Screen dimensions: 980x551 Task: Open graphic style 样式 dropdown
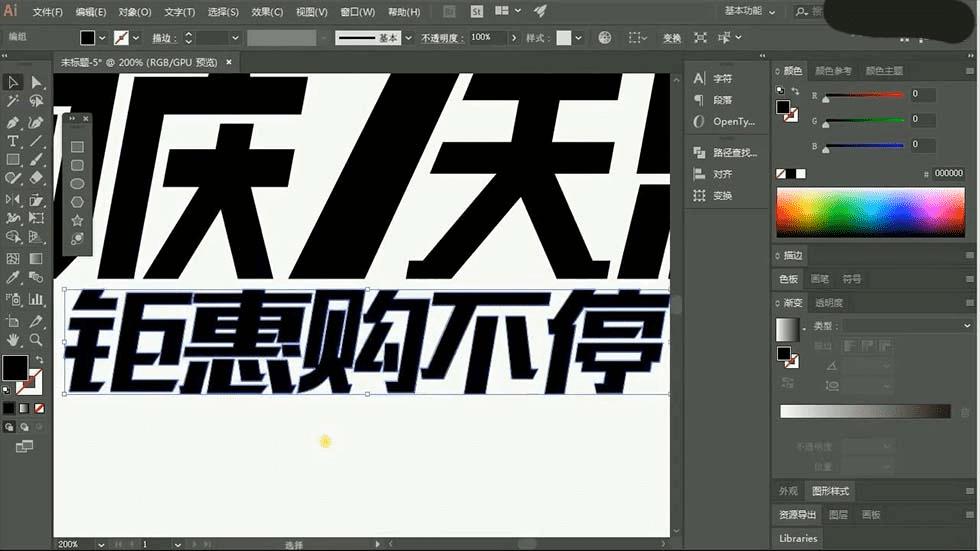coord(578,38)
